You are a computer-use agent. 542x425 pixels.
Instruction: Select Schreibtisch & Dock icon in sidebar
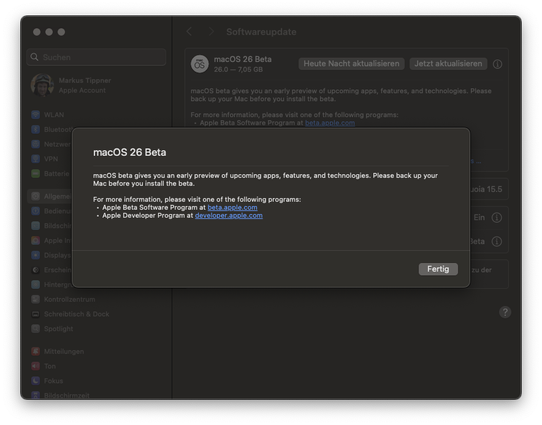(x=35, y=314)
